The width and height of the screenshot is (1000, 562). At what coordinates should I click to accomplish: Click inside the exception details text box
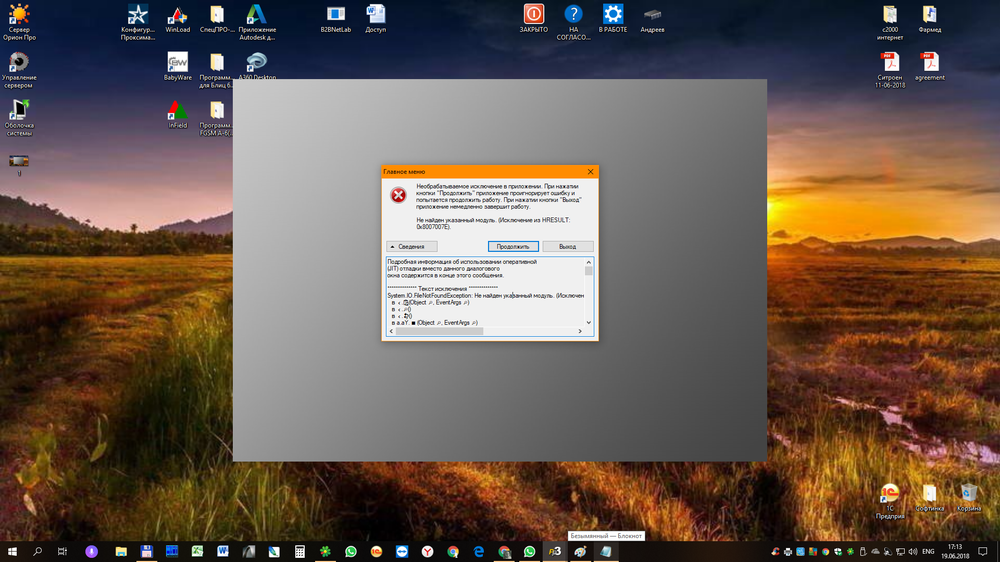click(480, 290)
